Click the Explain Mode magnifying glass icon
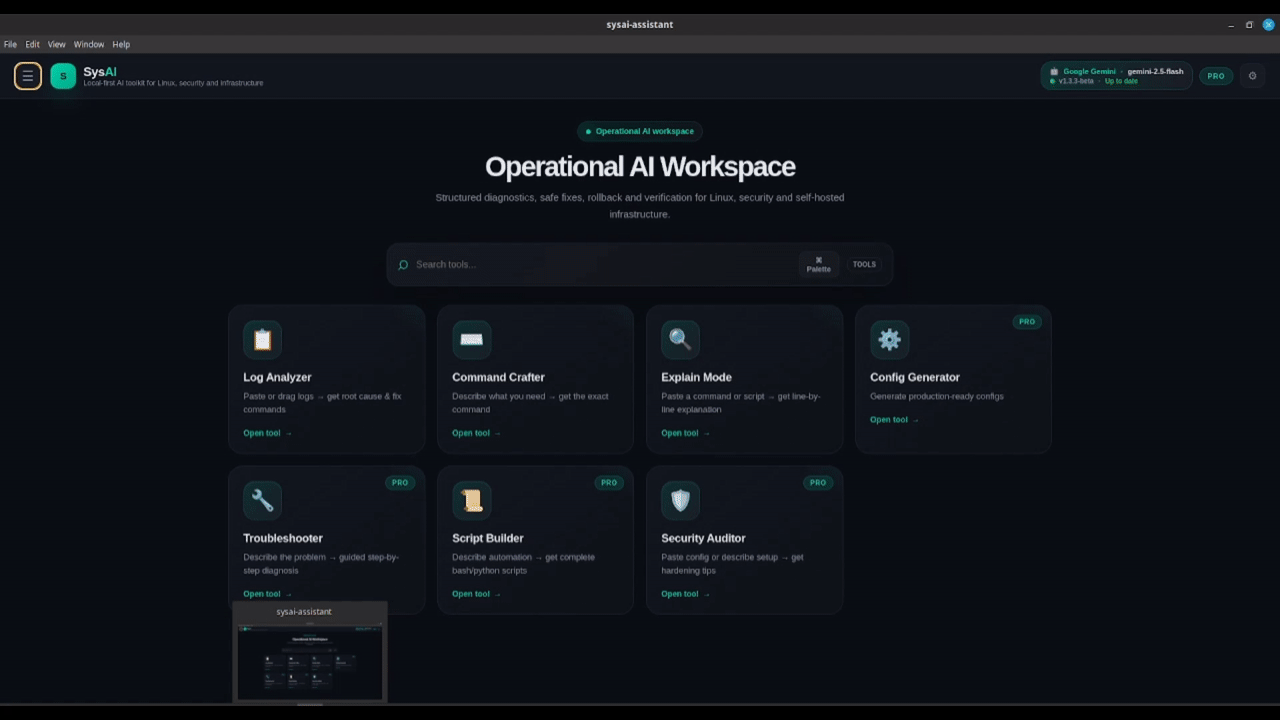 [x=680, y=340]
